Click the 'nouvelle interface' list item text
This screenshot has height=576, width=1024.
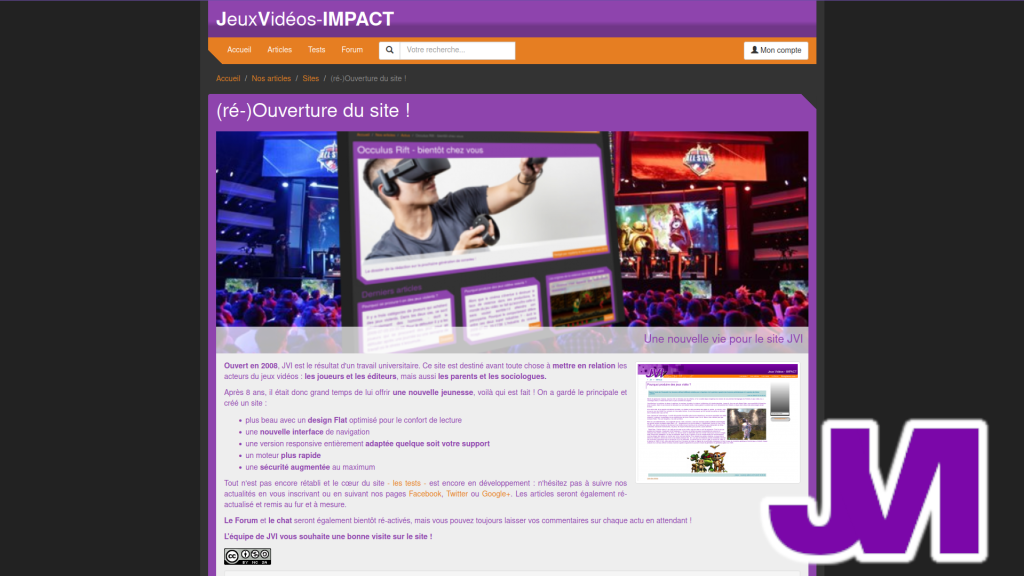click(291, 432)
